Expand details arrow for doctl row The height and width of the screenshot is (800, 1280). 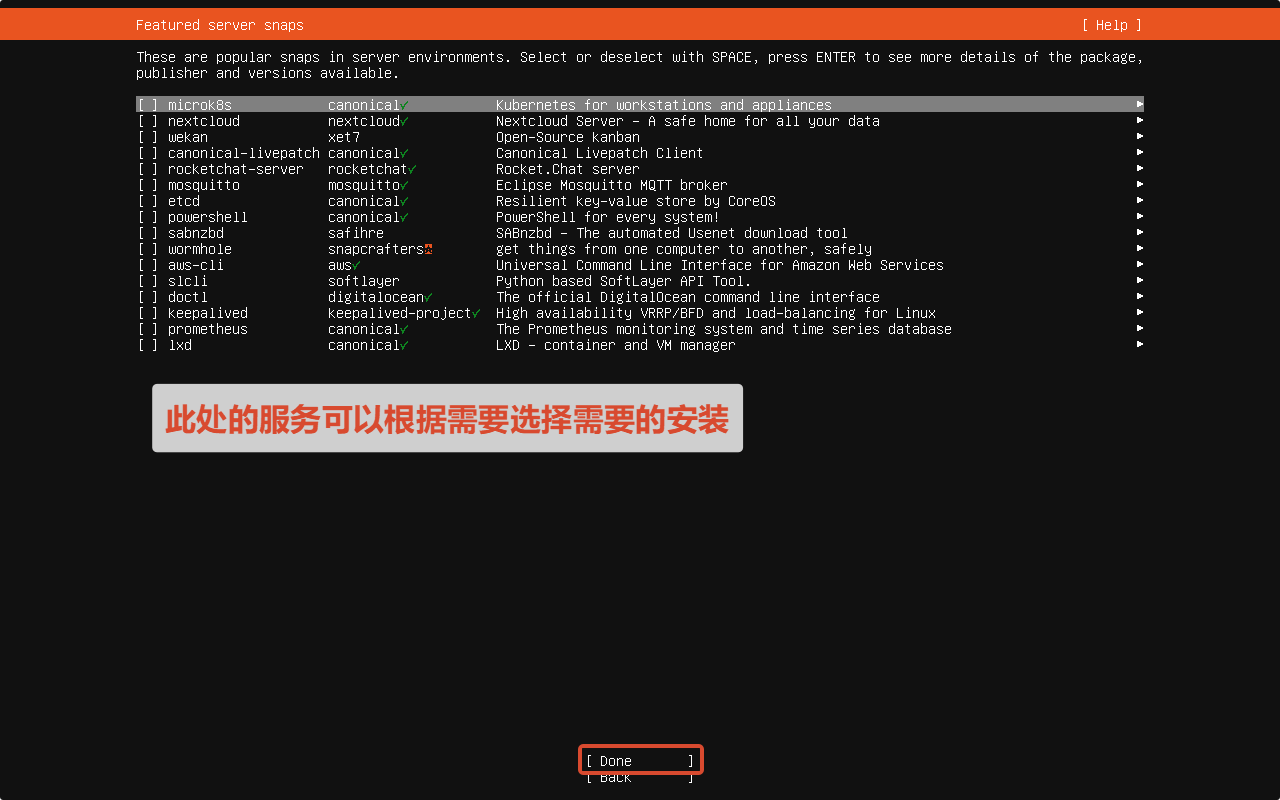coord(1140,296)
